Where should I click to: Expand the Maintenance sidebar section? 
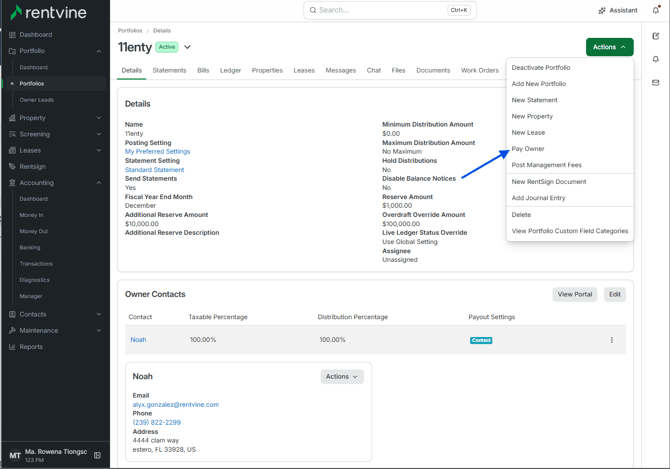tap(99, 331)
